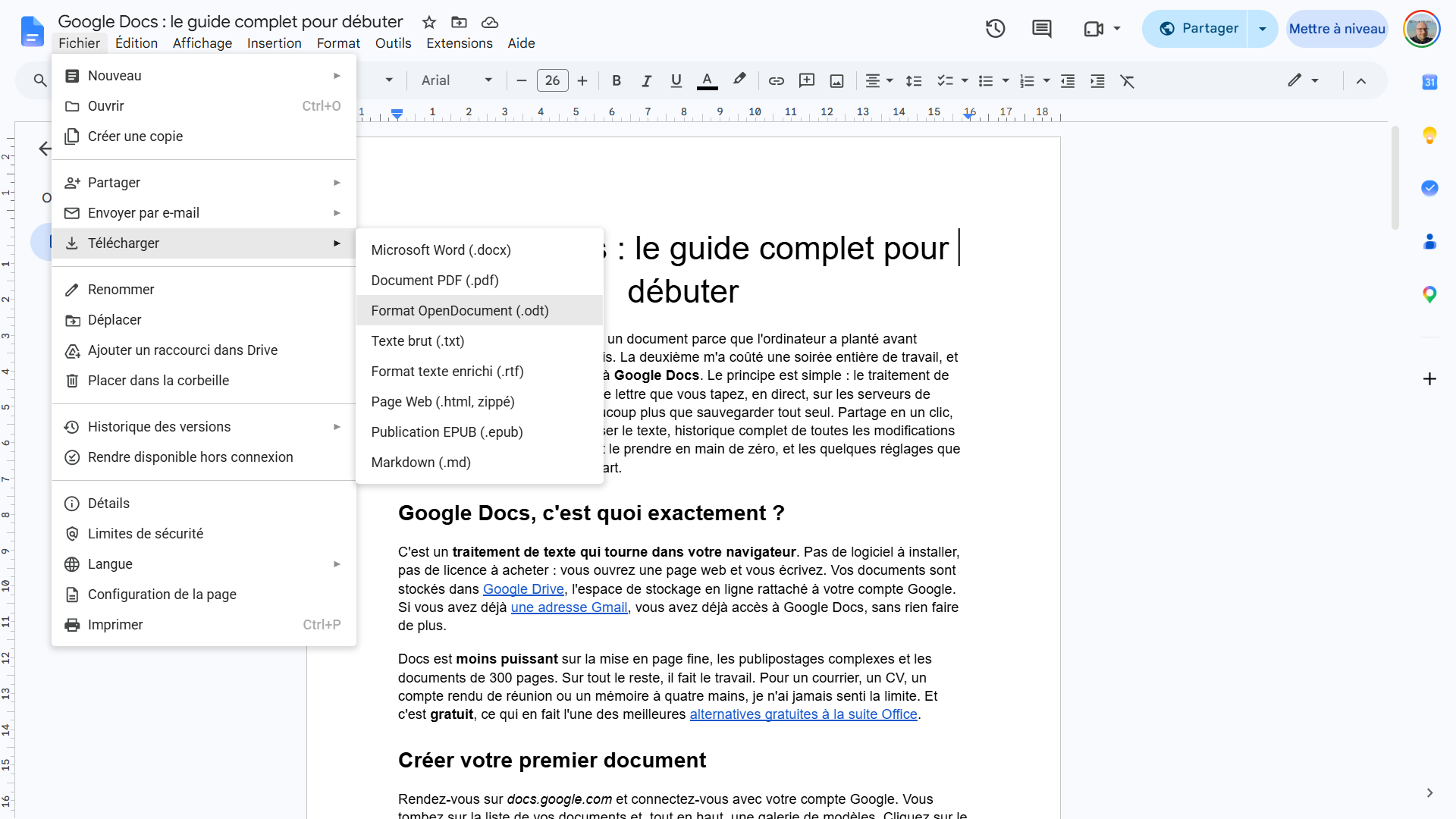Open Google Keep in the side panel
This screenshot has width=1456, height=819.
coord(1429,136)
